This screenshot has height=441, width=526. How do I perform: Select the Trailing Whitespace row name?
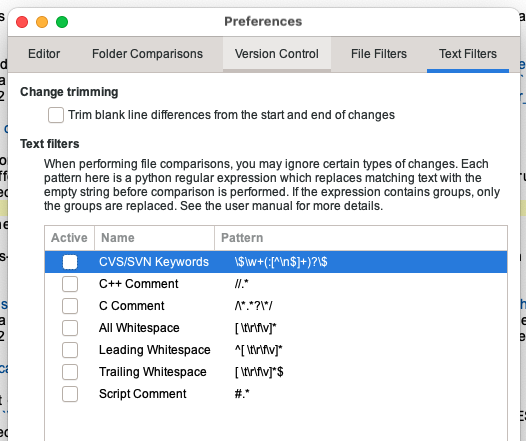point(153,372)
